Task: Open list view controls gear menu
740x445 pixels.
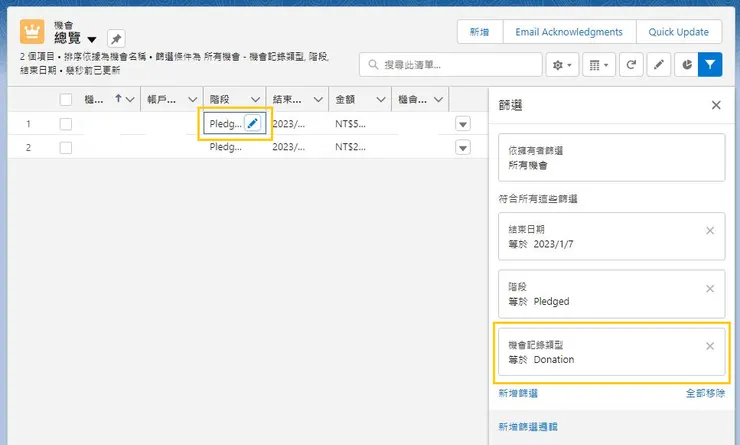Action: pyautogui.click(x=562, y=65)
